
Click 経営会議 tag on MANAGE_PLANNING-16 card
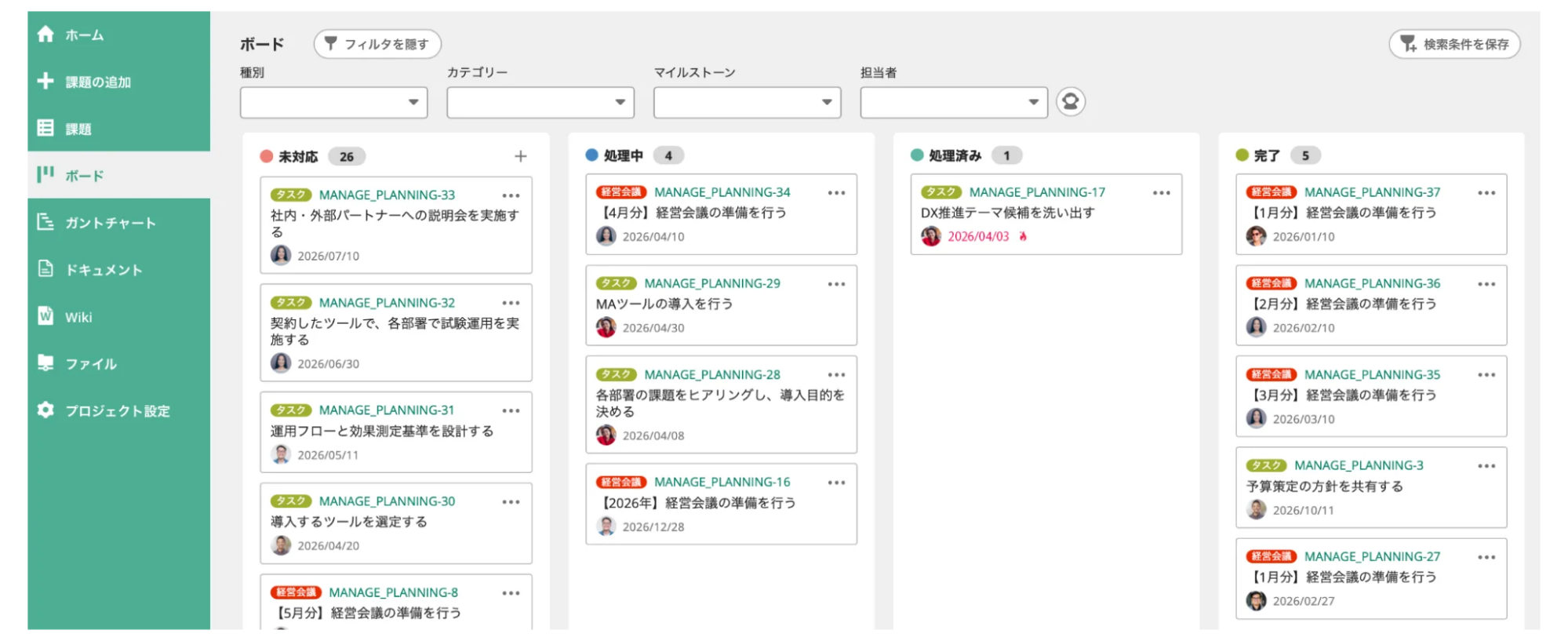click(x=620, y=483)
